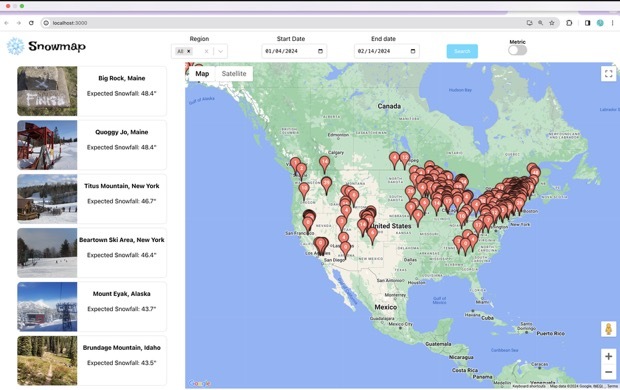620x390 pixels.
Task: Bookmark this page with the star icon
Action: tap(552, 23)
